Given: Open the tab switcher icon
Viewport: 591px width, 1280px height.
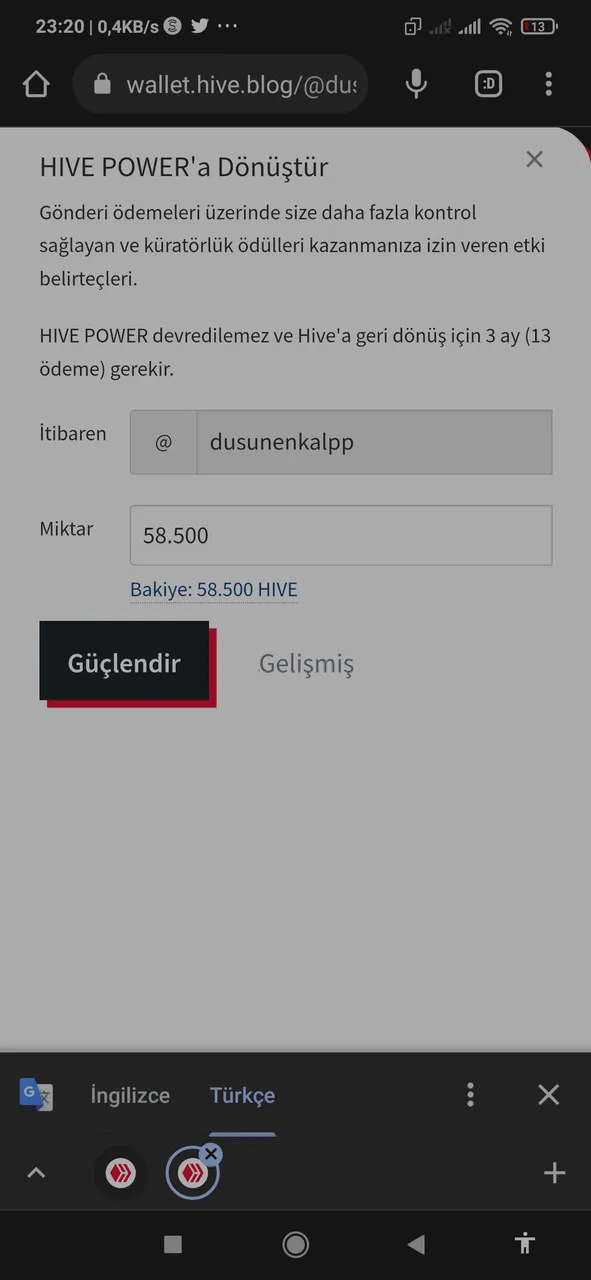Looking at the screenshot, I should click(x=488, y=85).
